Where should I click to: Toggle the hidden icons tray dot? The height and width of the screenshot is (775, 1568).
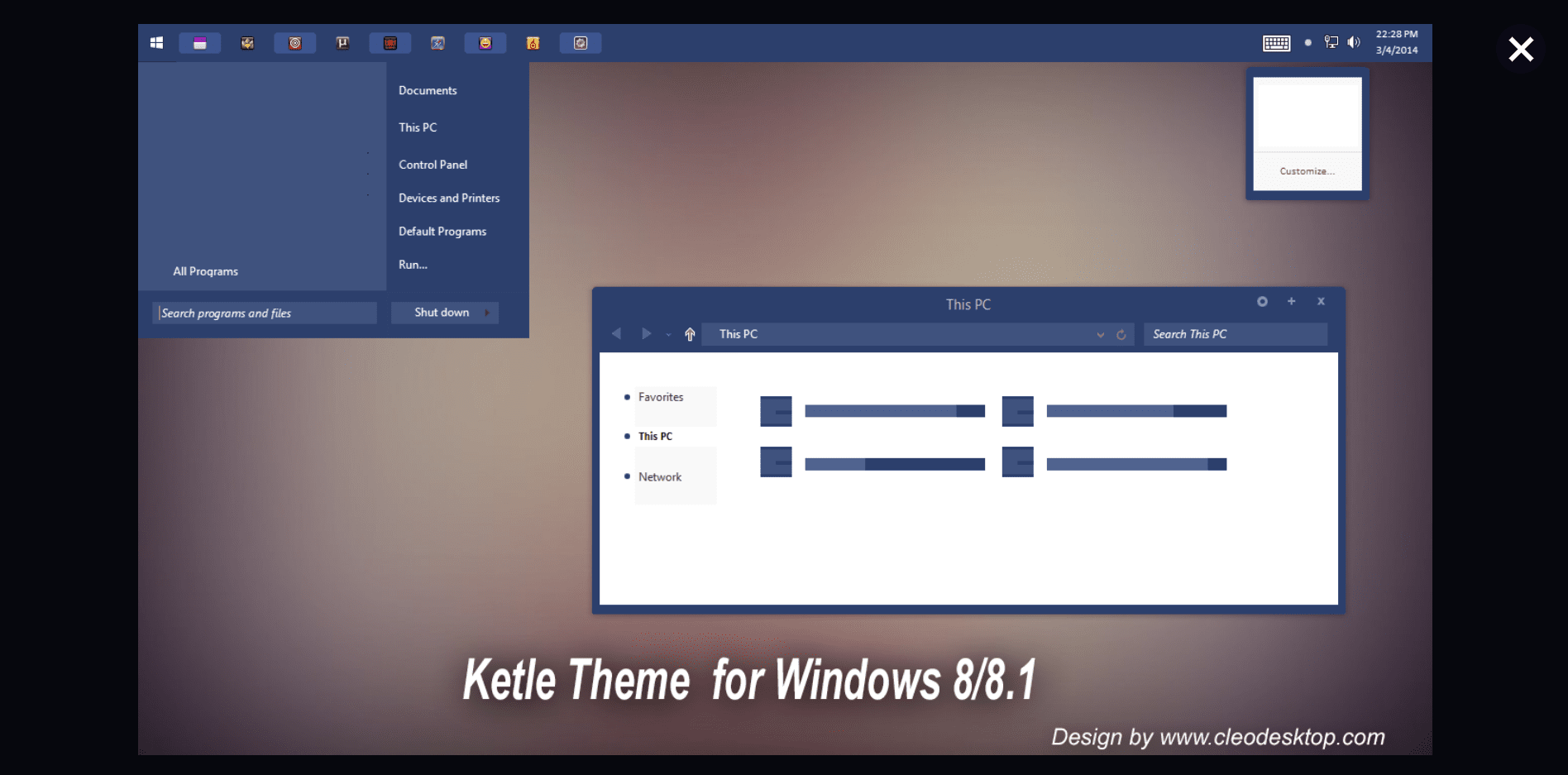1307,42
